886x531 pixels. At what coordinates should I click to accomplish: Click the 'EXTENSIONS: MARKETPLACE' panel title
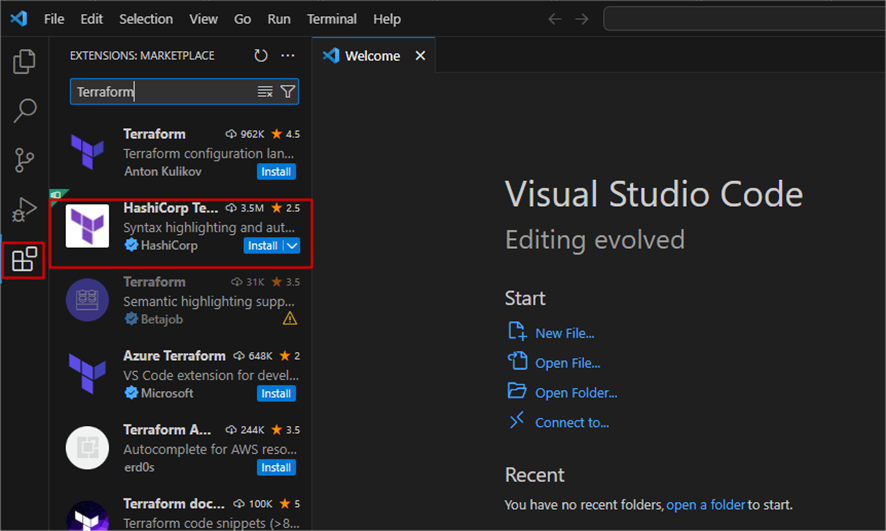tap(142, 55)
